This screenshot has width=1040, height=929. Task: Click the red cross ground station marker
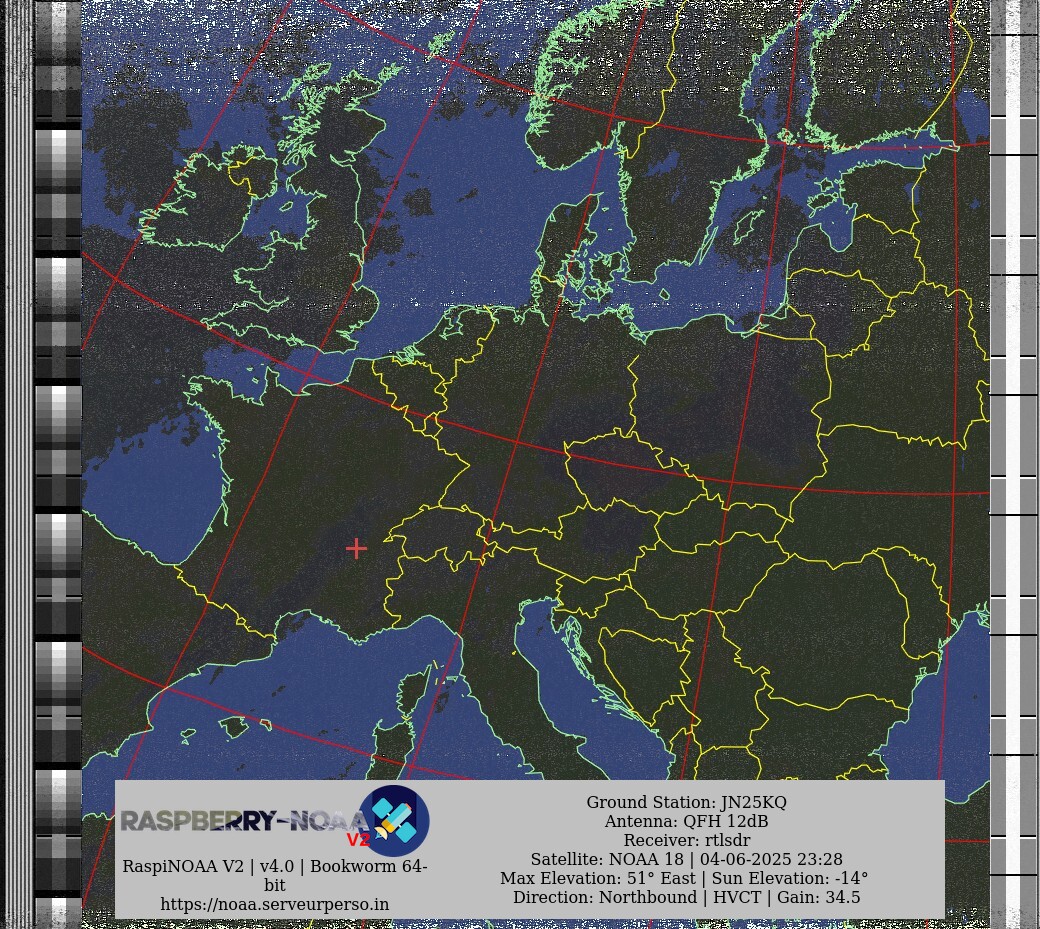tap(357, 548)
